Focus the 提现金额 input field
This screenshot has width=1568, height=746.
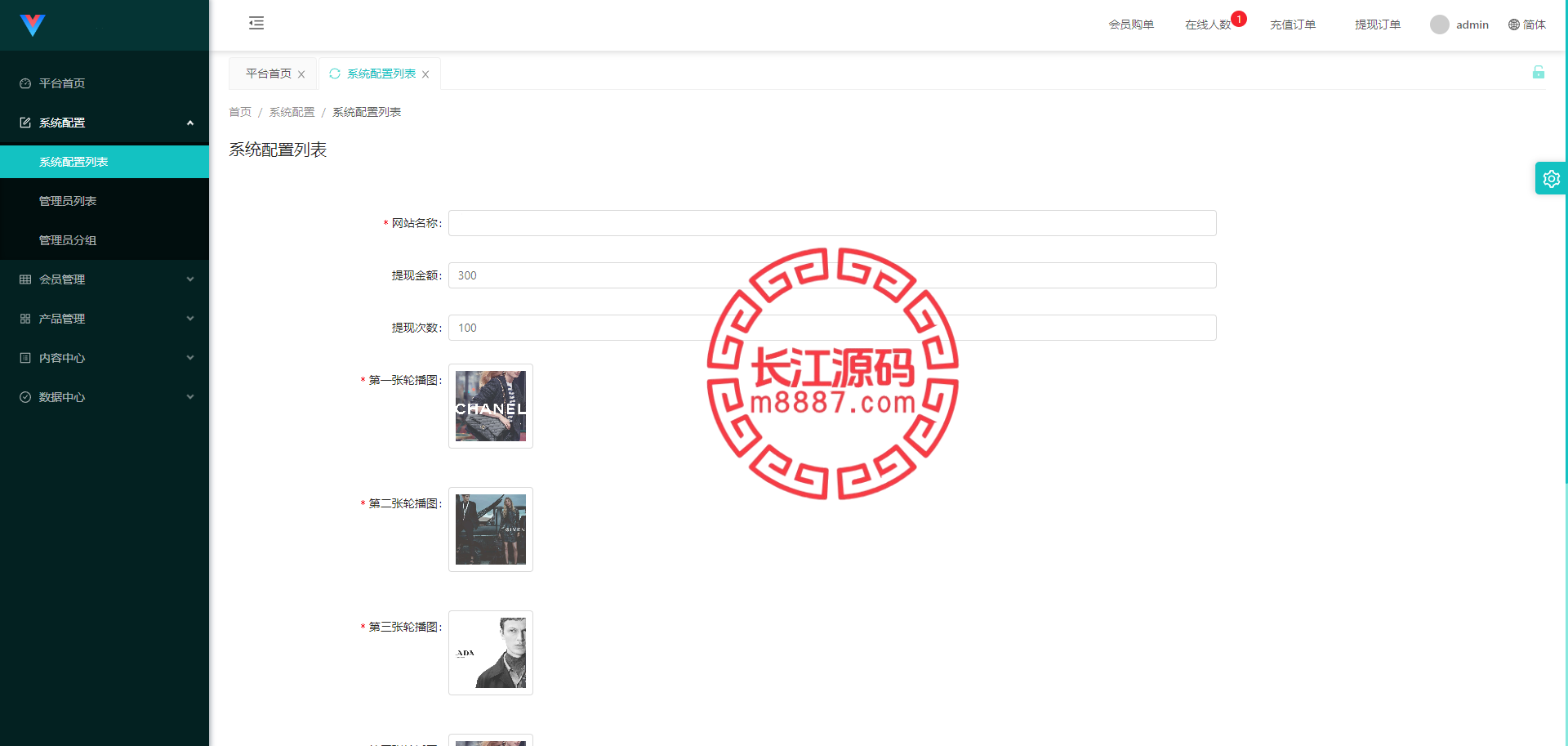[832, 275]
